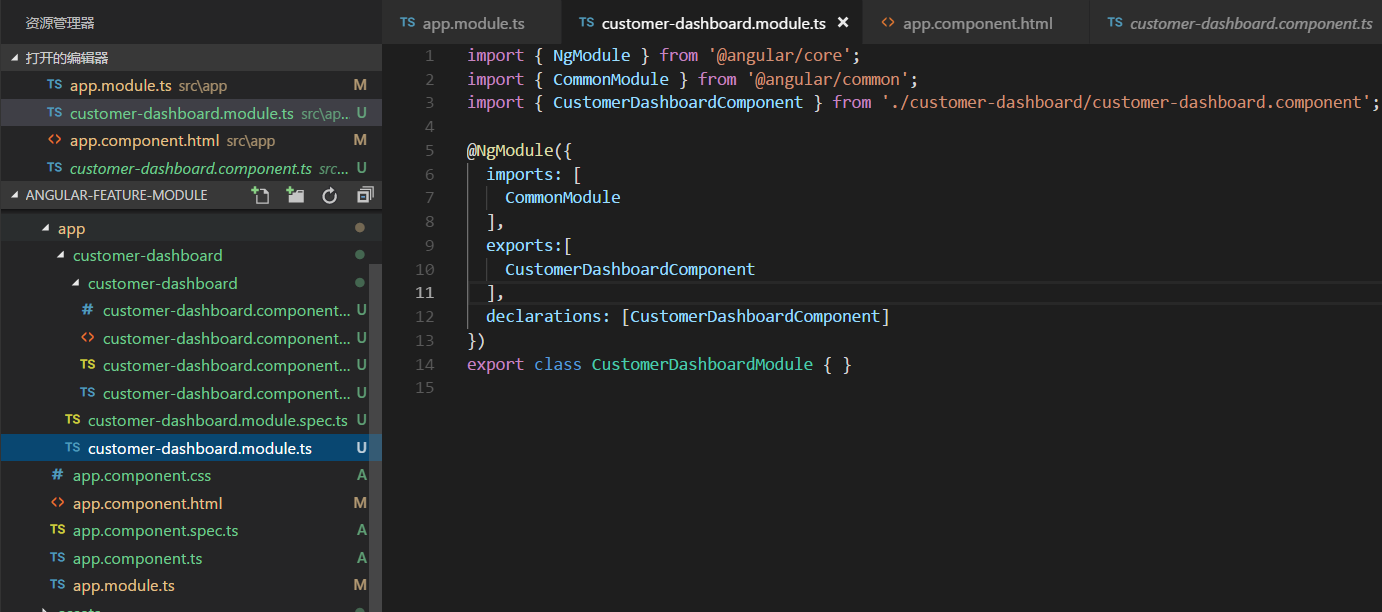Click the yellow TS icon beside app.component.spec.ts
The image size is (1382, 612).
point(57,530)
